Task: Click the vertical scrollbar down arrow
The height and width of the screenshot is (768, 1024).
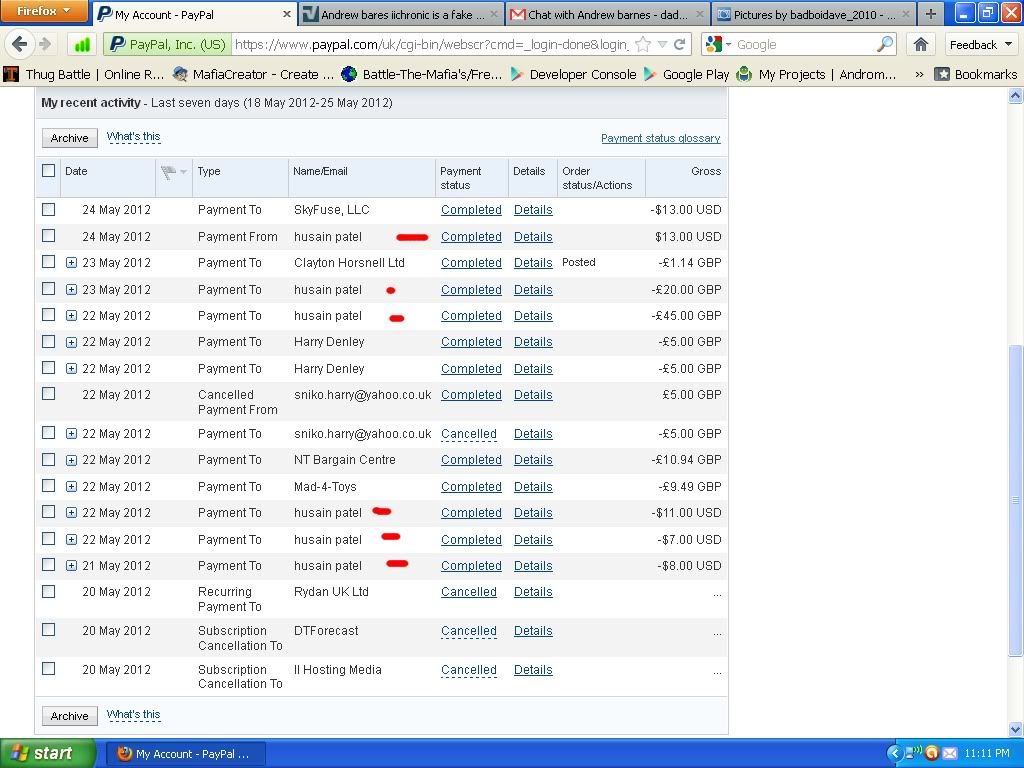Action: coord(1015,729)
